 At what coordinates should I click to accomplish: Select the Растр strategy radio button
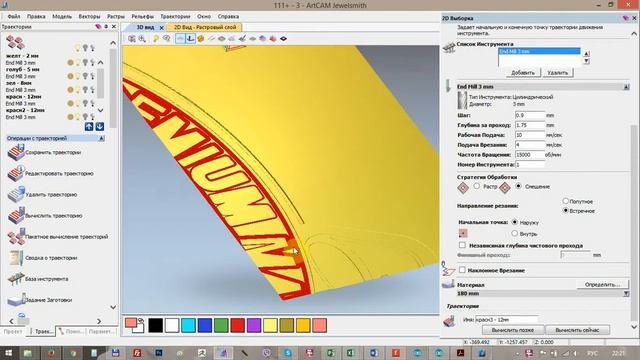pyautogui.click(x=477, y=186)
